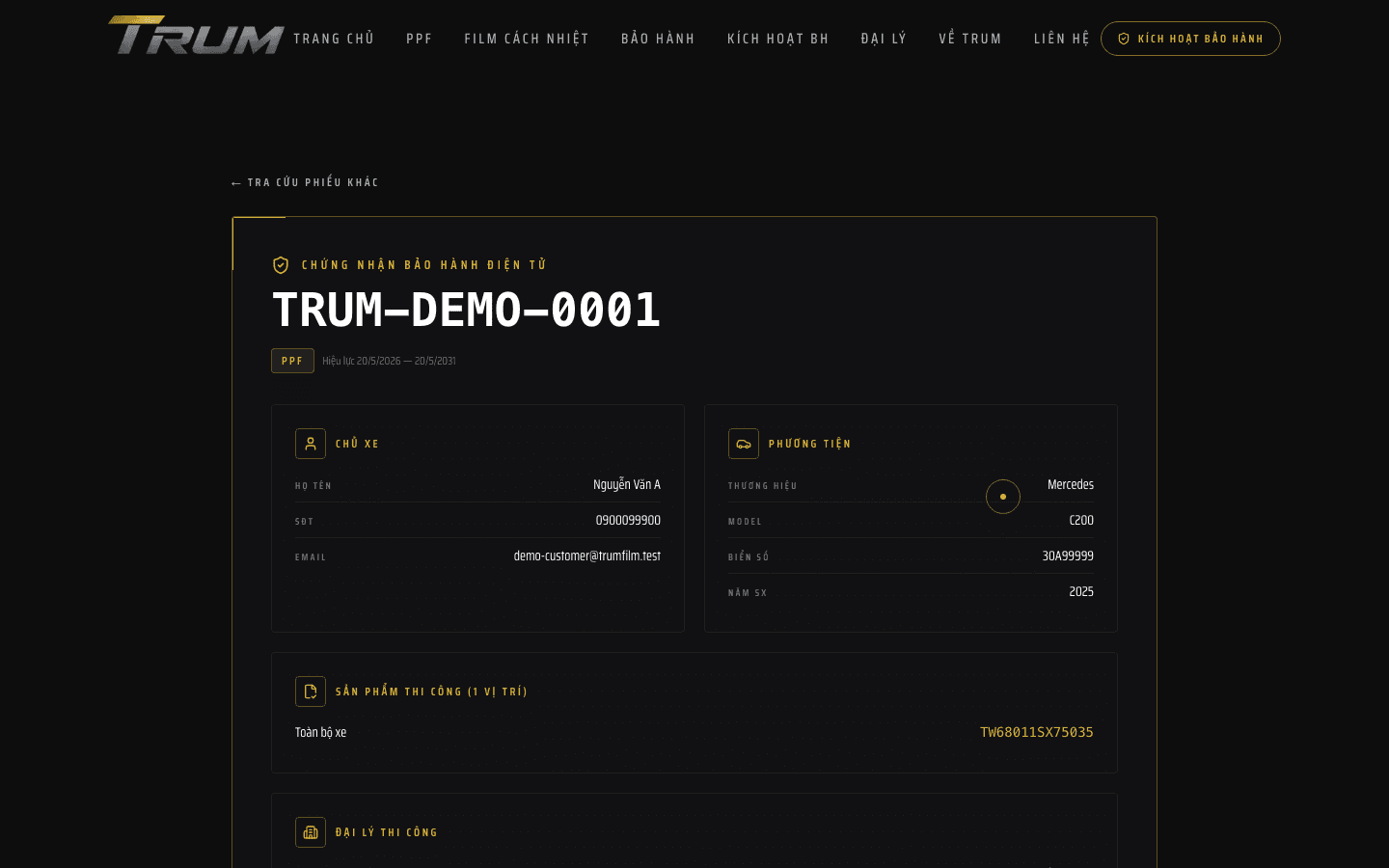Click the Sản phẩm thi công (1 vị trí) heading
1389x868 pixels.
coord(431,692)
